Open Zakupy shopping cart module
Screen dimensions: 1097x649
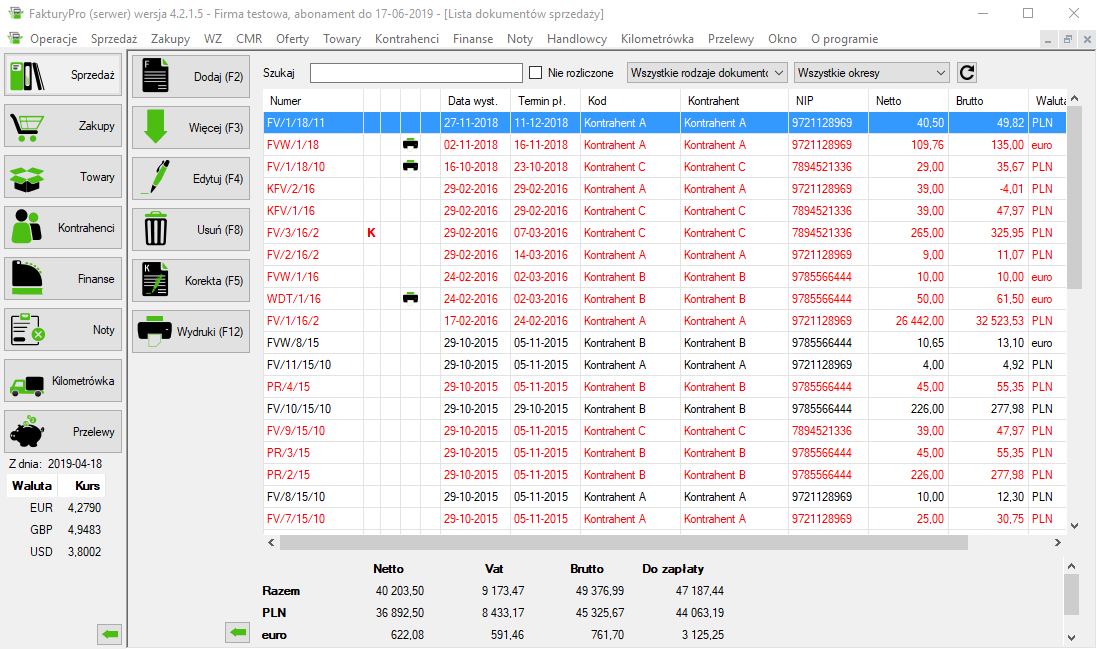(63, 126)
